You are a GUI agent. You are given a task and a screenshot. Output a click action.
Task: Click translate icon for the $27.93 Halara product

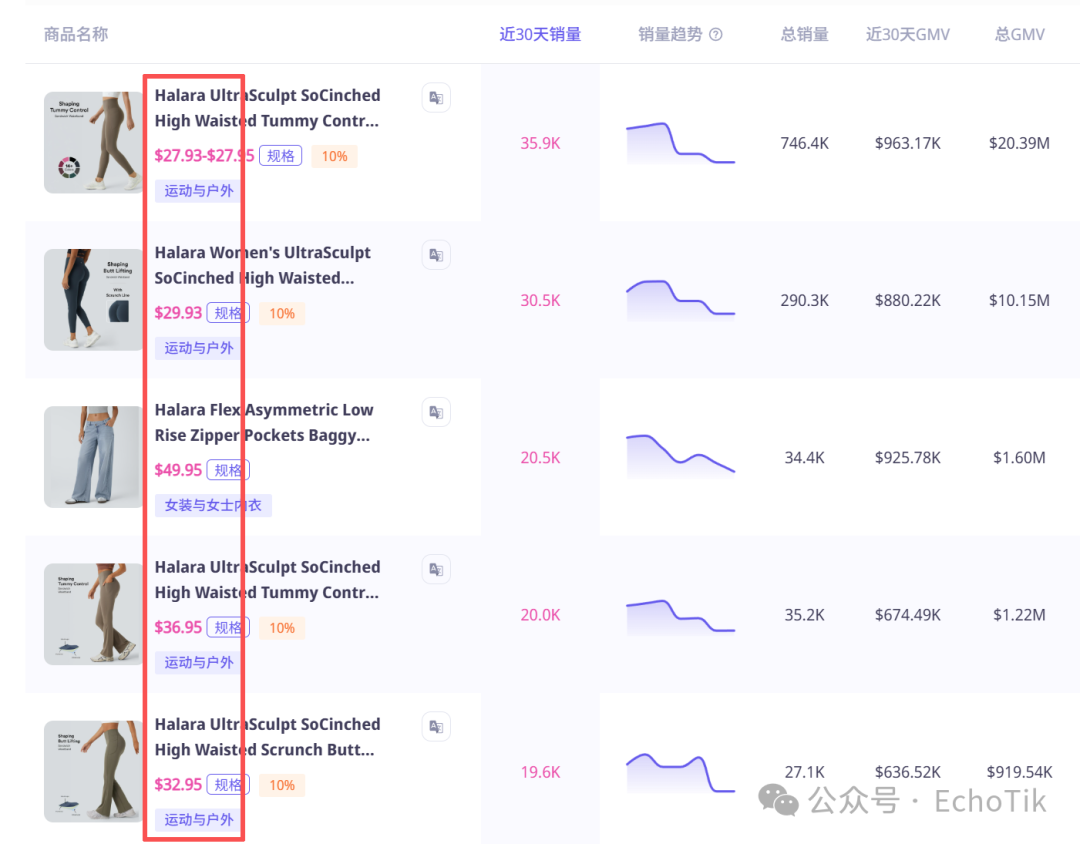pyautogui.click(x=436, y=98)
